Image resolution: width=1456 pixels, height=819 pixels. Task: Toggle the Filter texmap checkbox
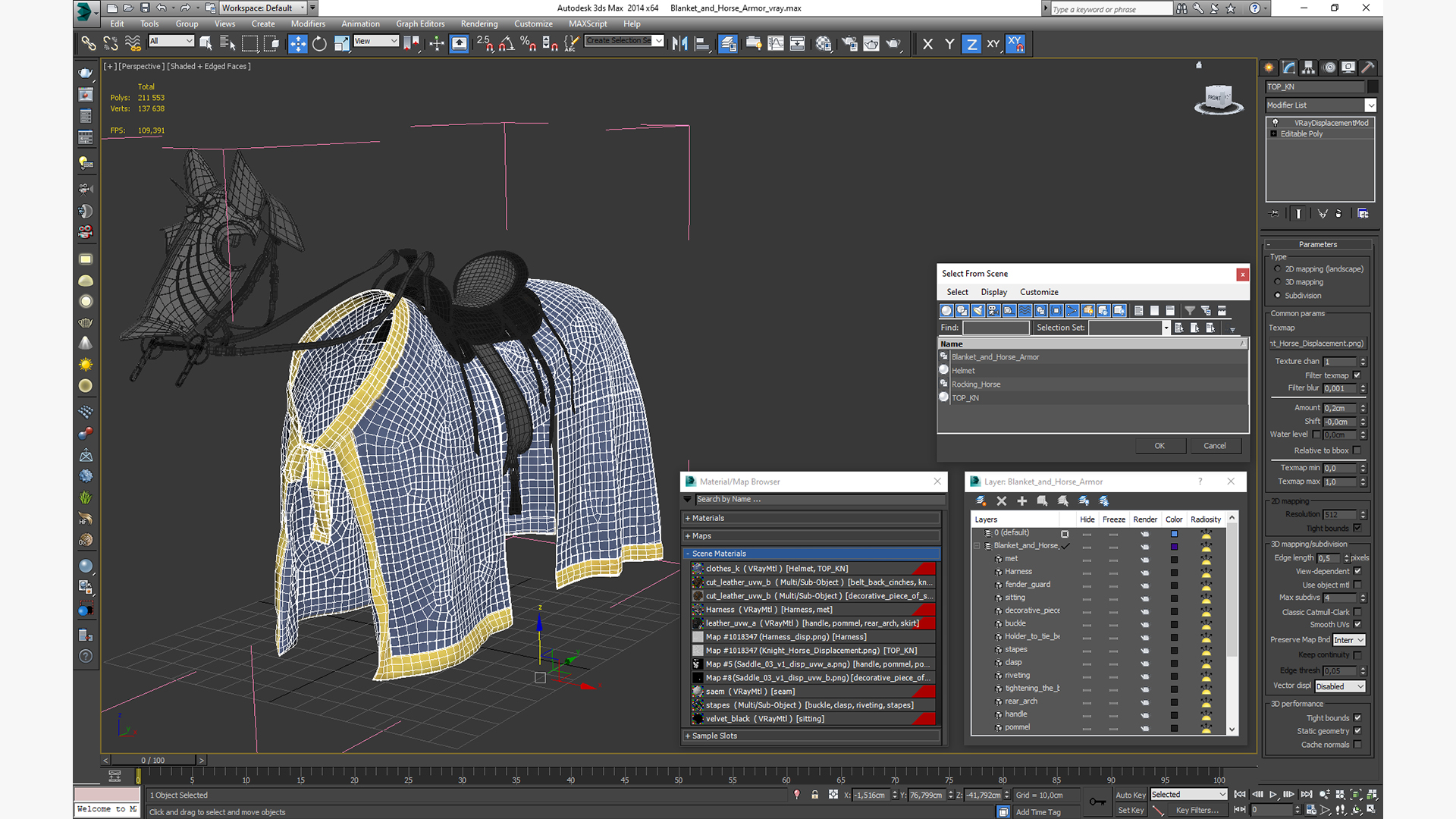1357,375
